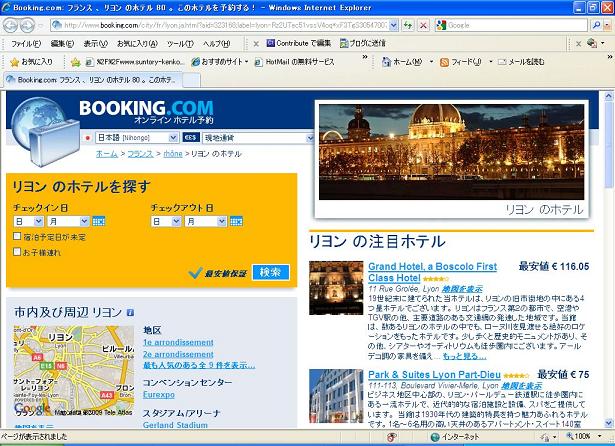Click 地図を表示 link for 11 Rue Grolée
The image size is (615, 446).
[462, 289]
